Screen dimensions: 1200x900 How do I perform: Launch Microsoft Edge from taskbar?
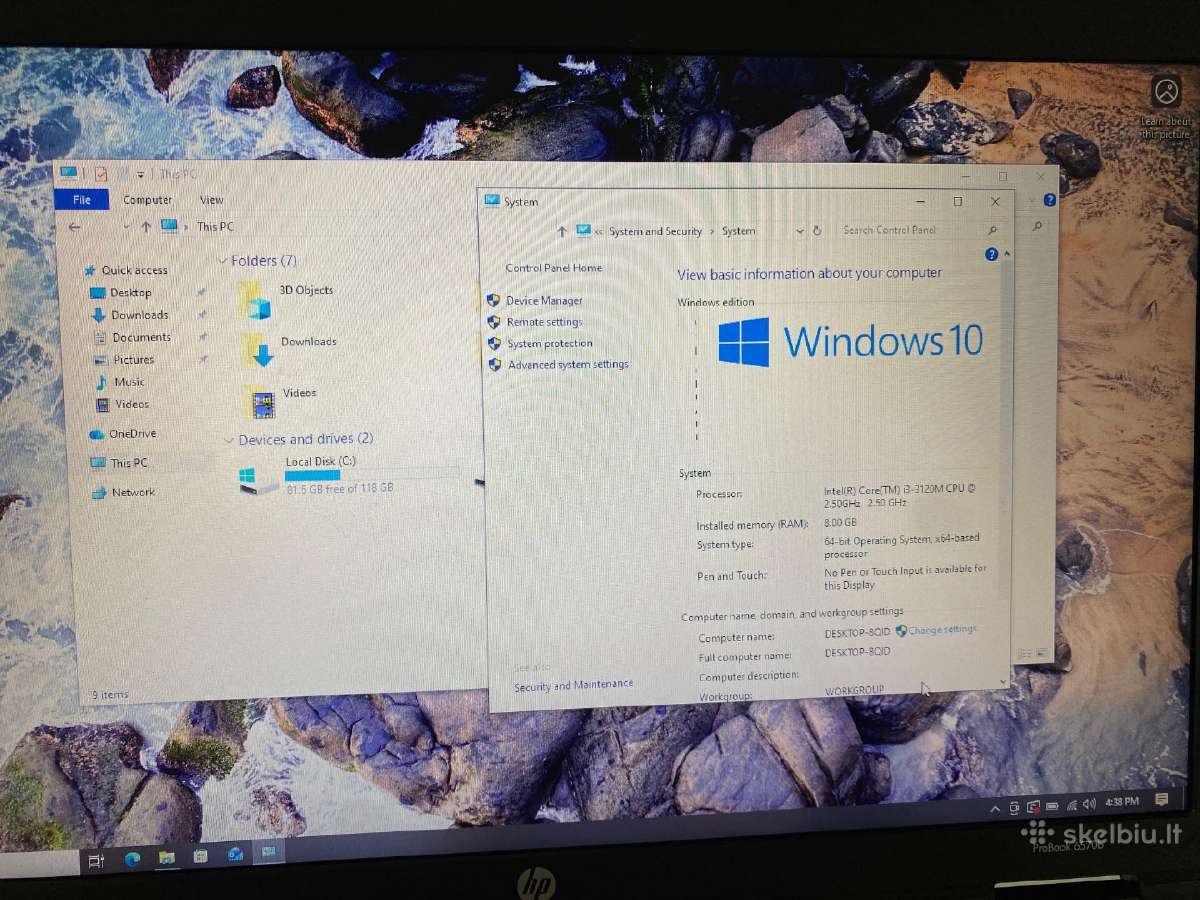click(132, 858)
